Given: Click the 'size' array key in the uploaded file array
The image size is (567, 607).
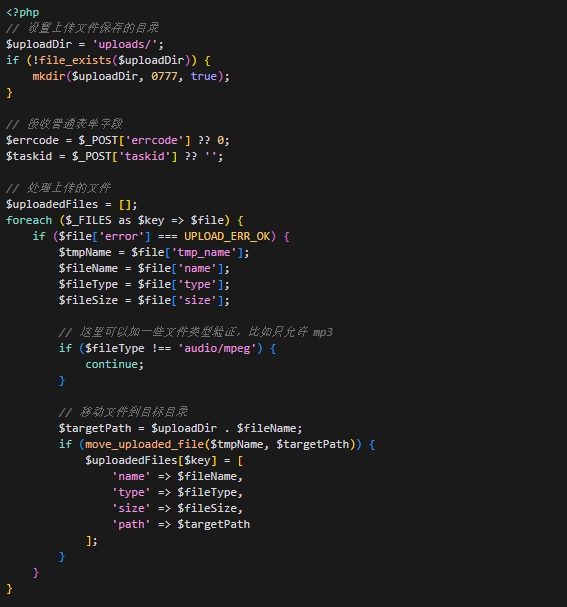Looking at the screenshot, I should [131, 508].
